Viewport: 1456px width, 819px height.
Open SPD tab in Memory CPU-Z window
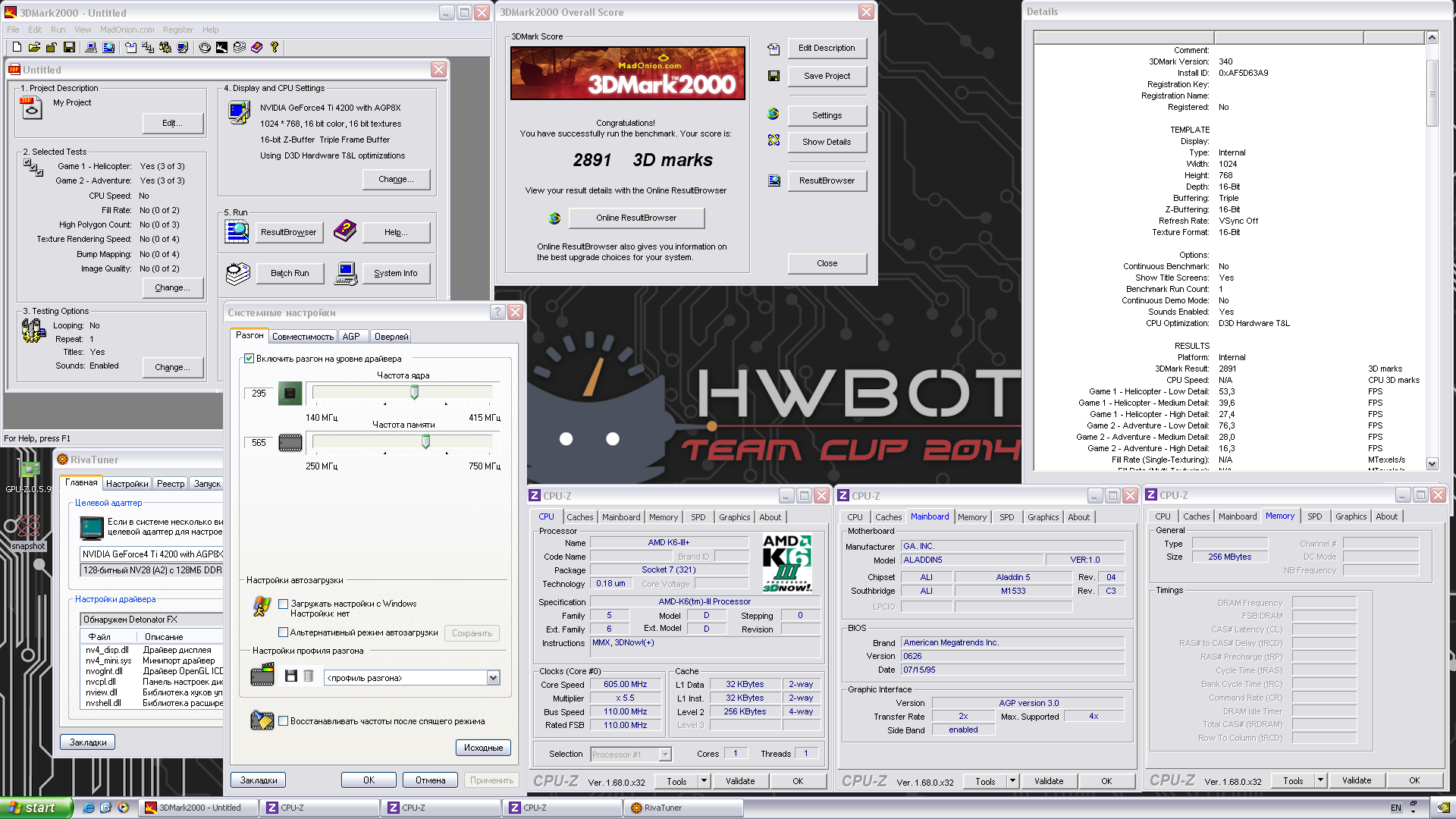[x=1315, y=516]
